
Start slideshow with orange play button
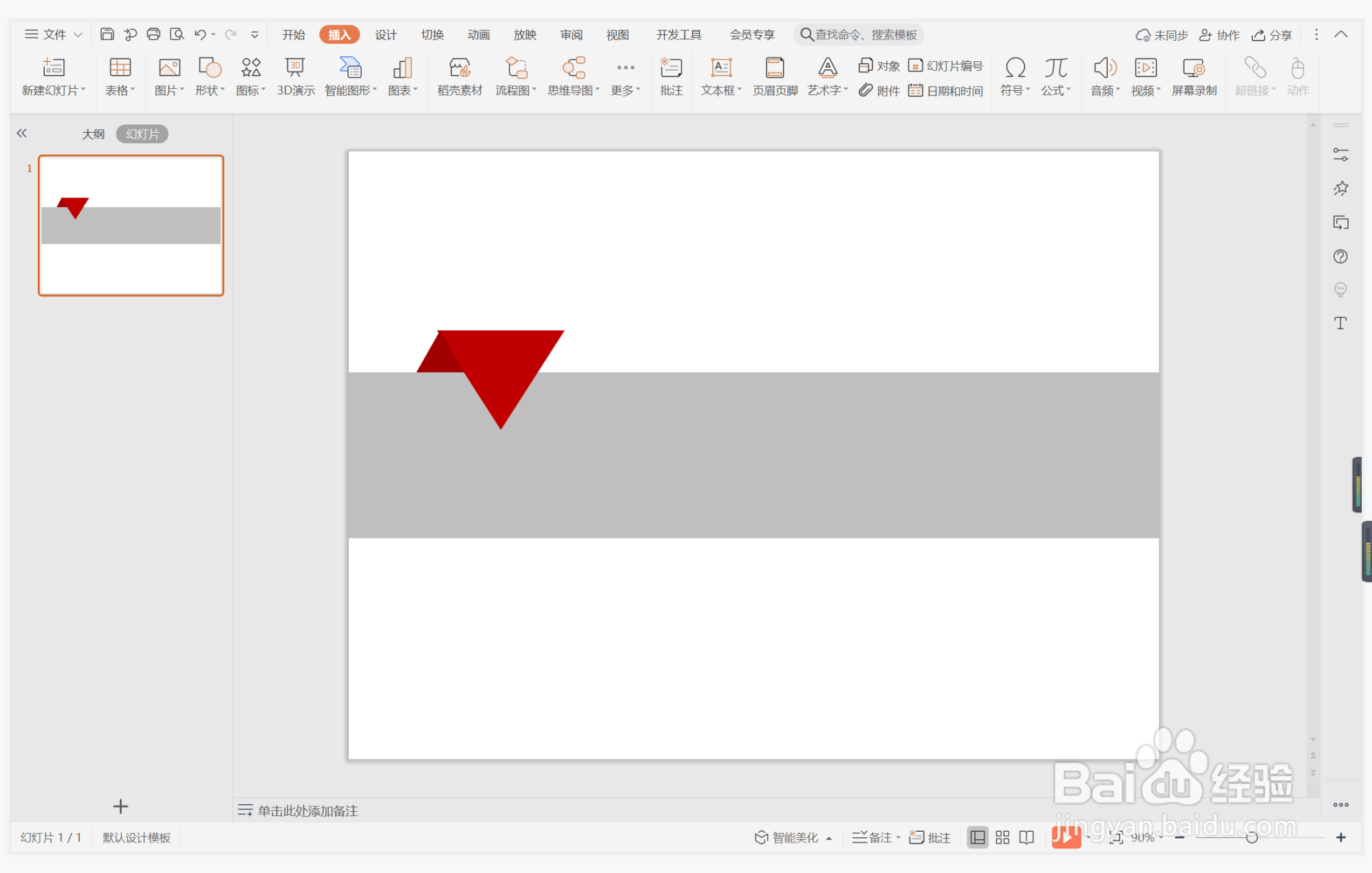(1066, 837)
